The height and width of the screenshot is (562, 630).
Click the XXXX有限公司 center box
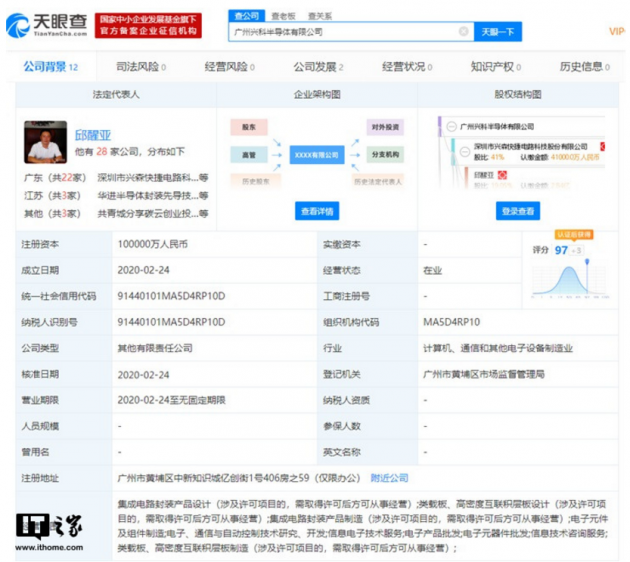pos(317,155)
